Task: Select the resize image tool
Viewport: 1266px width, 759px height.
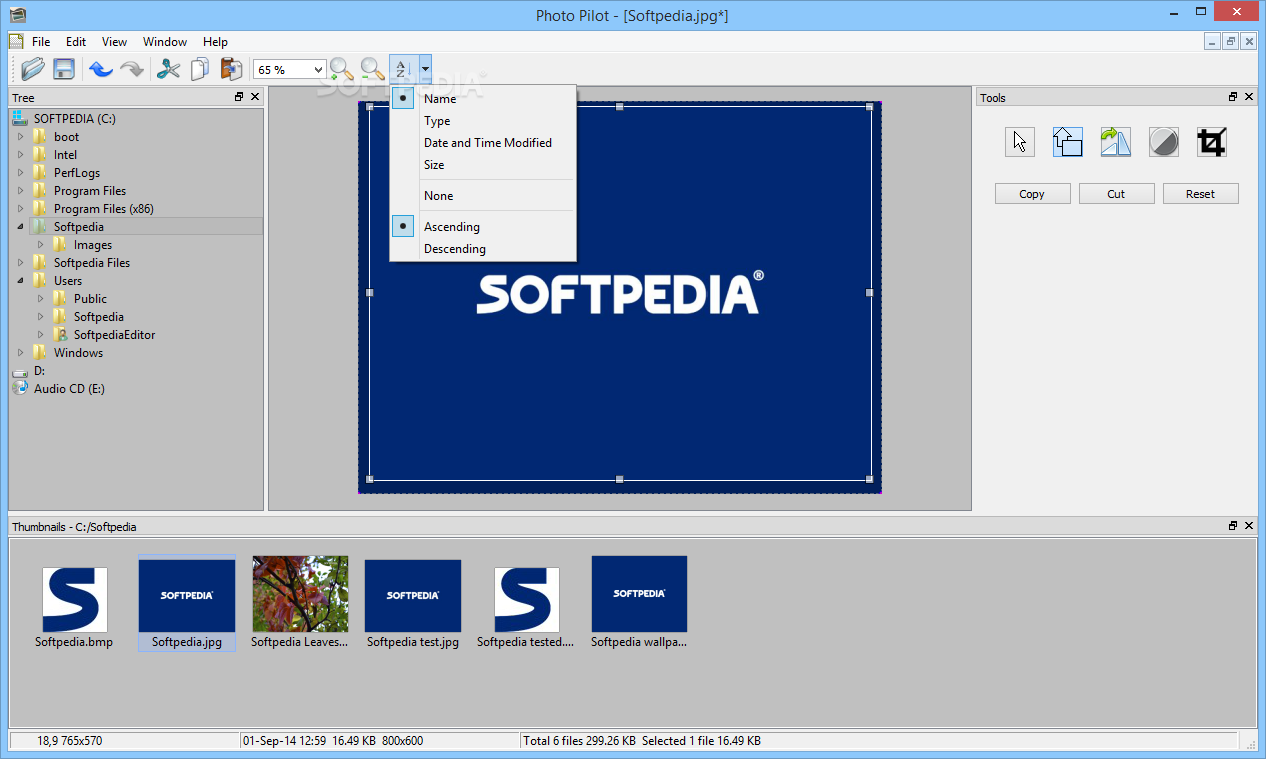Action: 1068,142
